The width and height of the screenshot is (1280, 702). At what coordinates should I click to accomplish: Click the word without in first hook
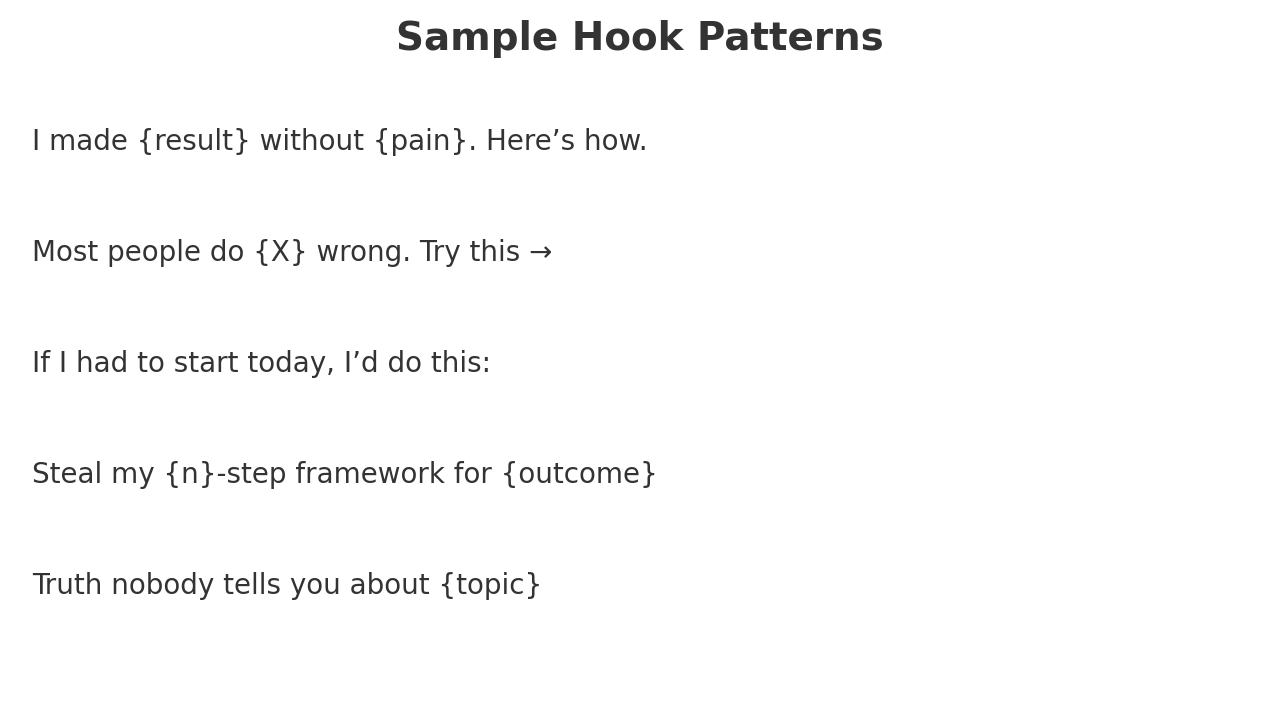click(x=312, y=141)
